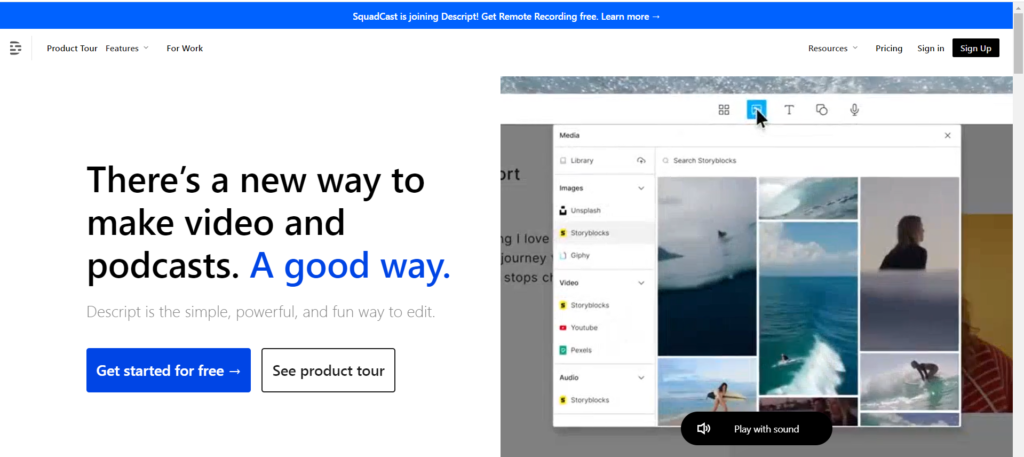Collapse the Images section chevron
This screenshot has width=1024, height=457.
point(641,188)
